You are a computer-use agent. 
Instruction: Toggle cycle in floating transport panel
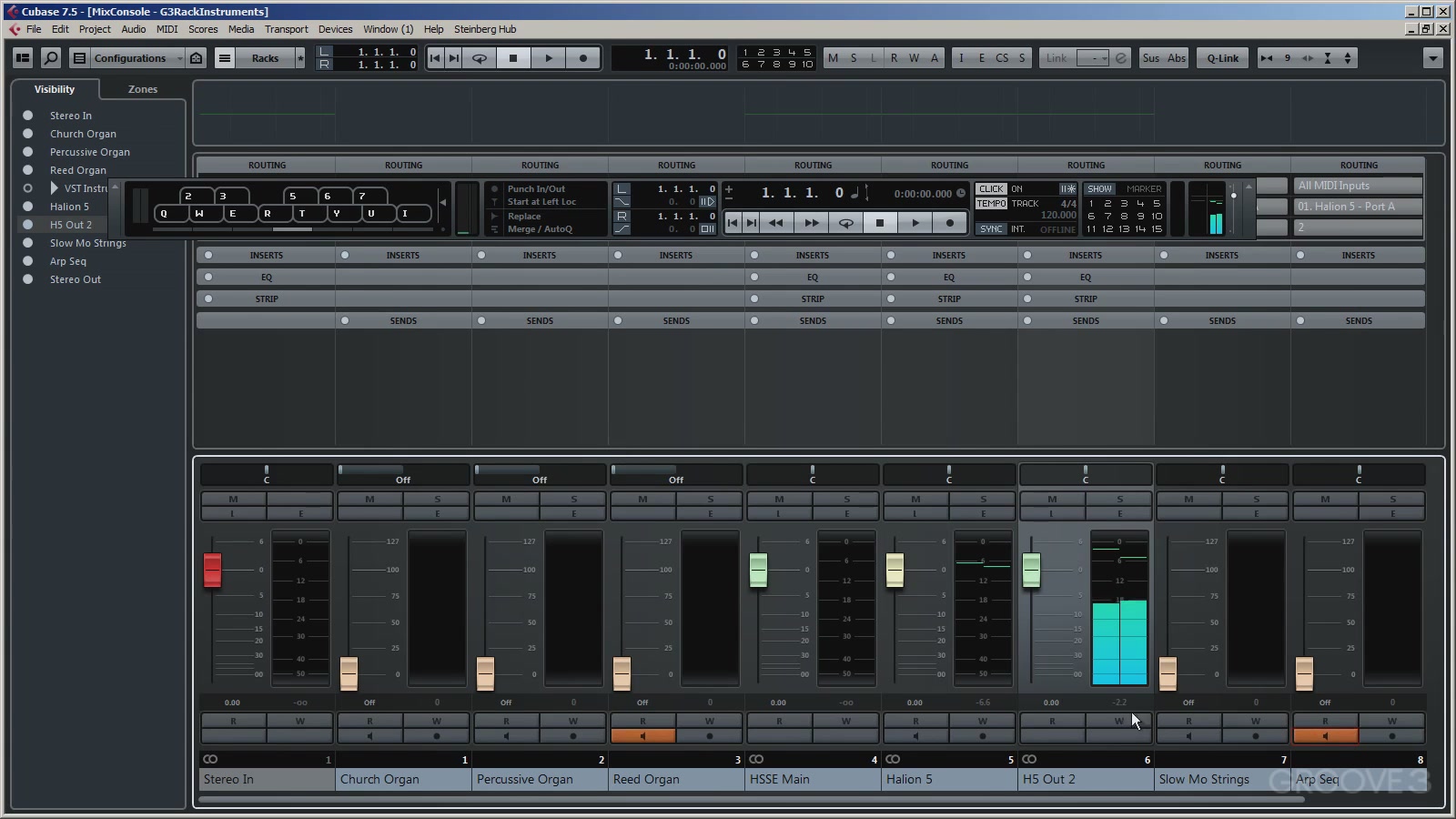(x=845, y=223)
